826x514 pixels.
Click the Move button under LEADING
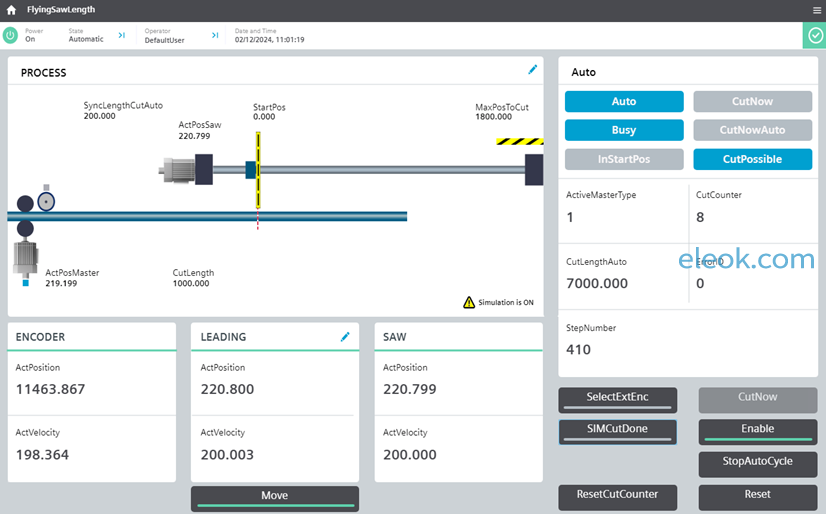274,498
